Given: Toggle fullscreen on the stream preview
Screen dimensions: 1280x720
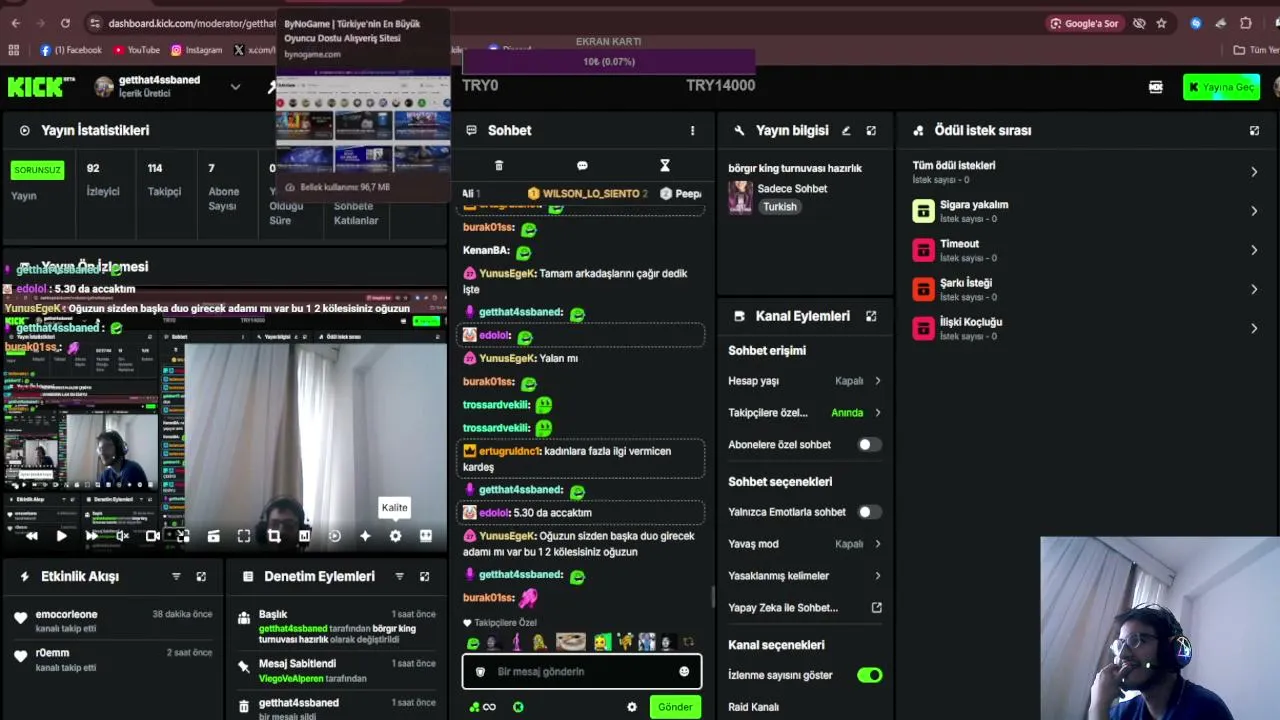Looking at the screenshot, I should coord(244,536).
